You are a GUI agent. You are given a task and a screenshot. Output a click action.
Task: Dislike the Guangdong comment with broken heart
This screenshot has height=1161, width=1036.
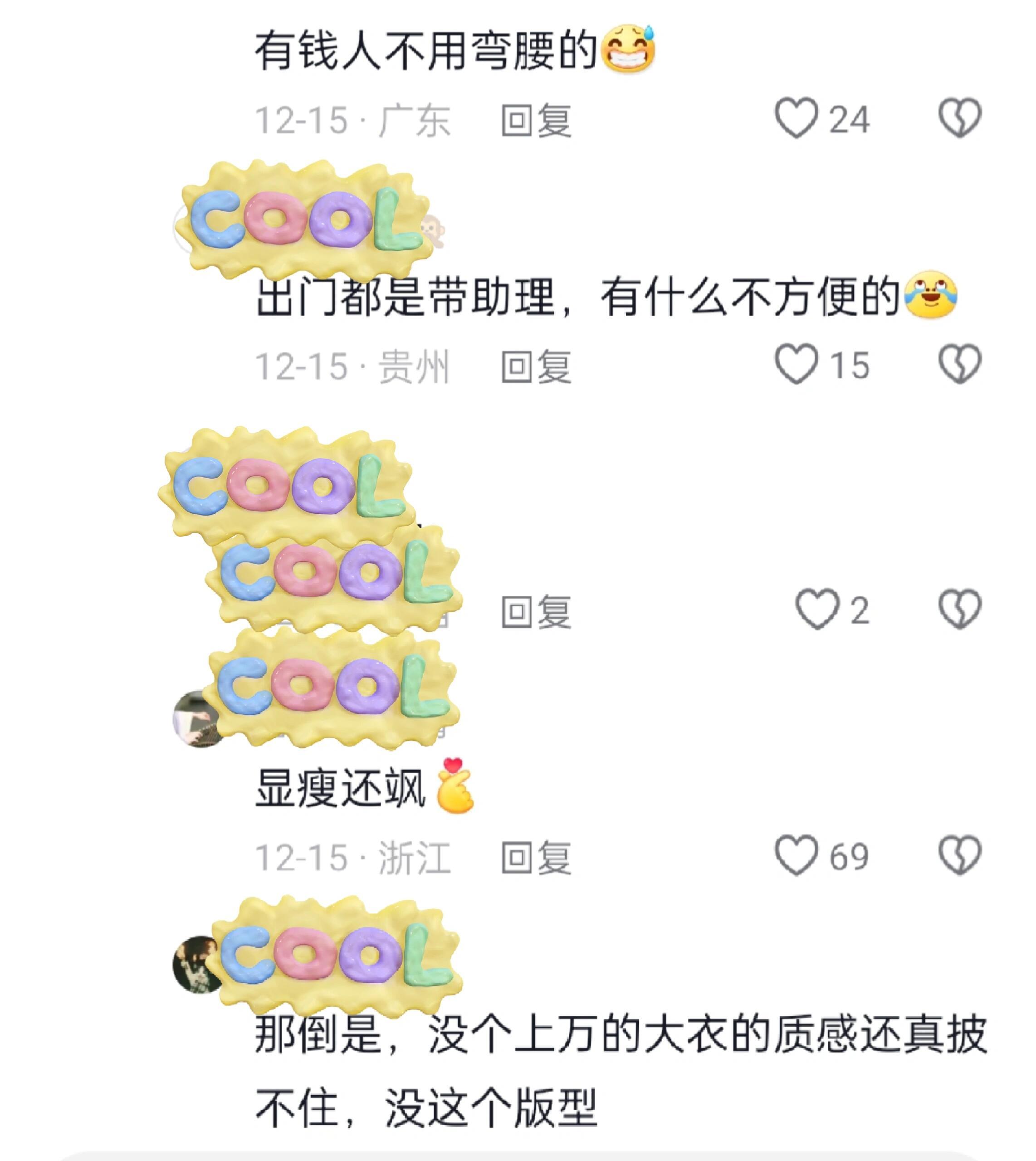[x=960, y=118]
